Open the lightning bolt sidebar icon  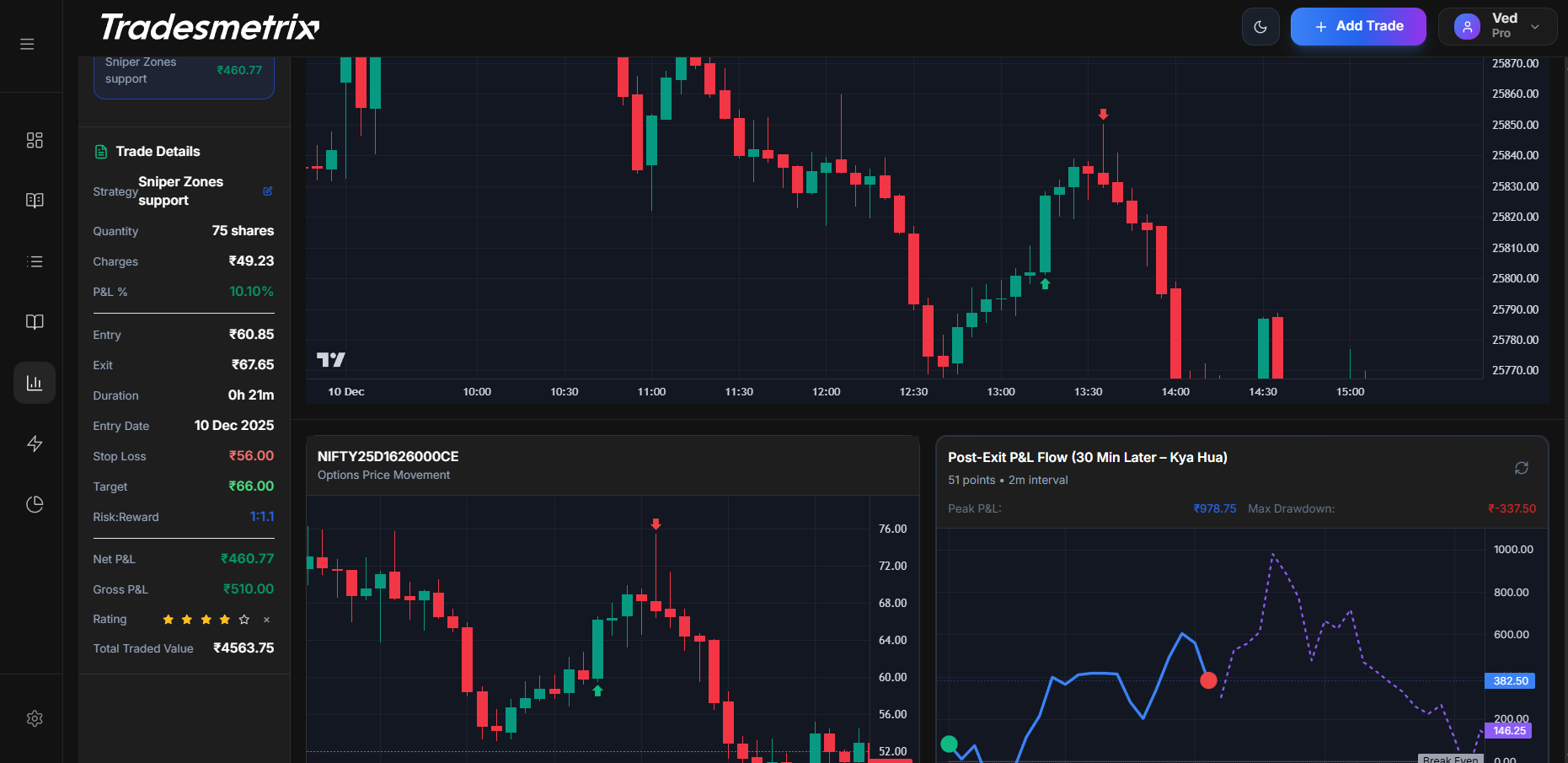[x=35, y=443]
